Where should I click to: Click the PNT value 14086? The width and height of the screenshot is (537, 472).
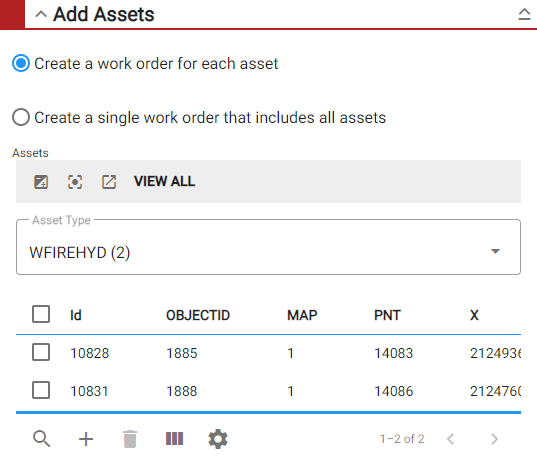point(394,391)
